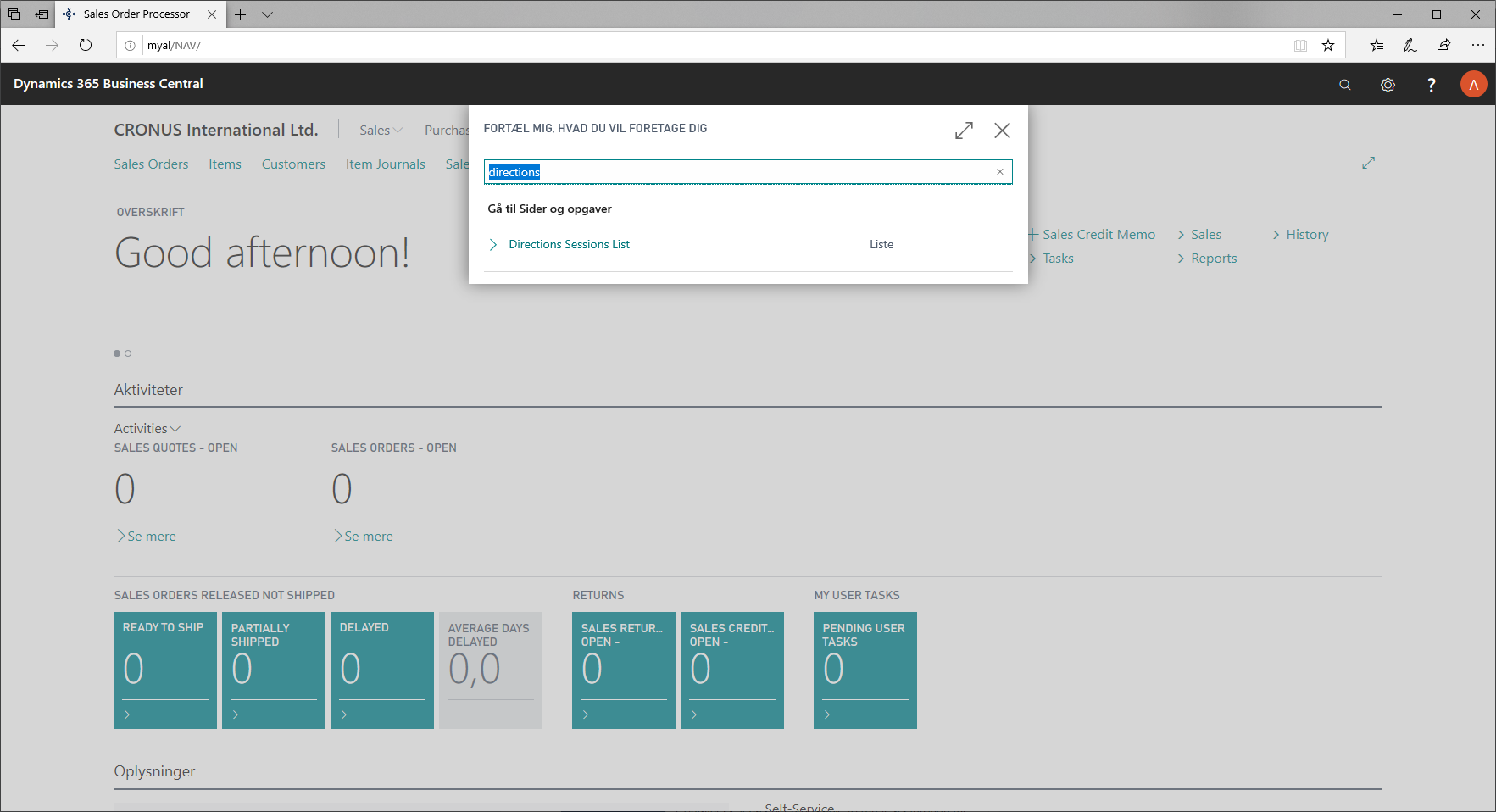Expand the role center page view

point(1368,163)
